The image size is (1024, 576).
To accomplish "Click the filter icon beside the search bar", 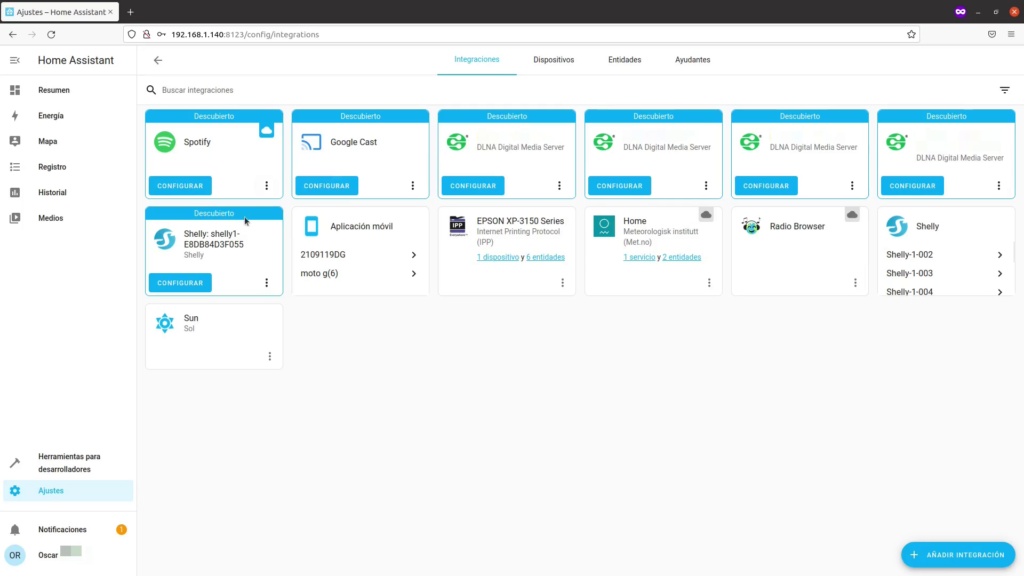I will (1004, 89).
